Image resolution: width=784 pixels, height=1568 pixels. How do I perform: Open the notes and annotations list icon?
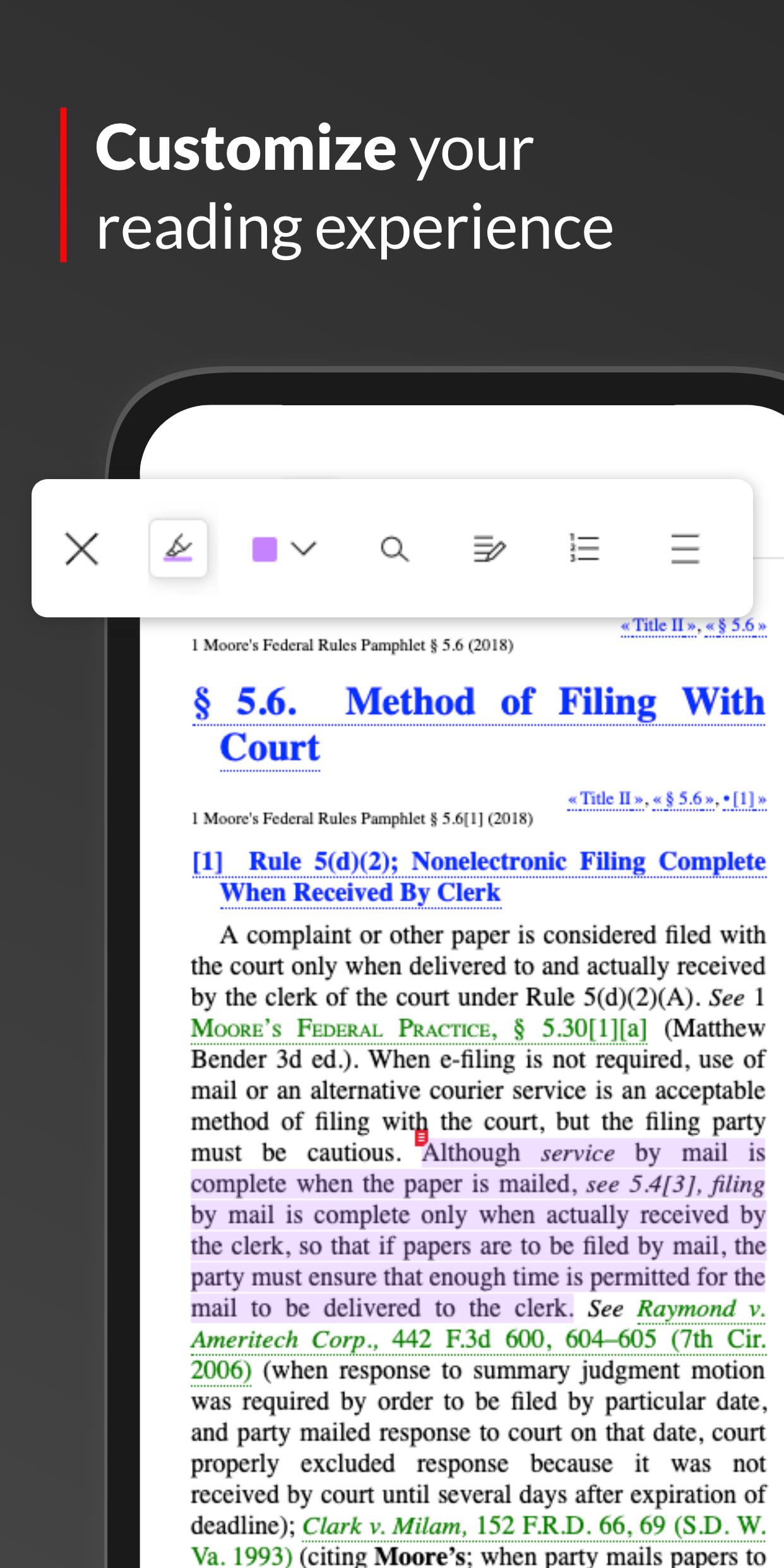pos(489,549)
